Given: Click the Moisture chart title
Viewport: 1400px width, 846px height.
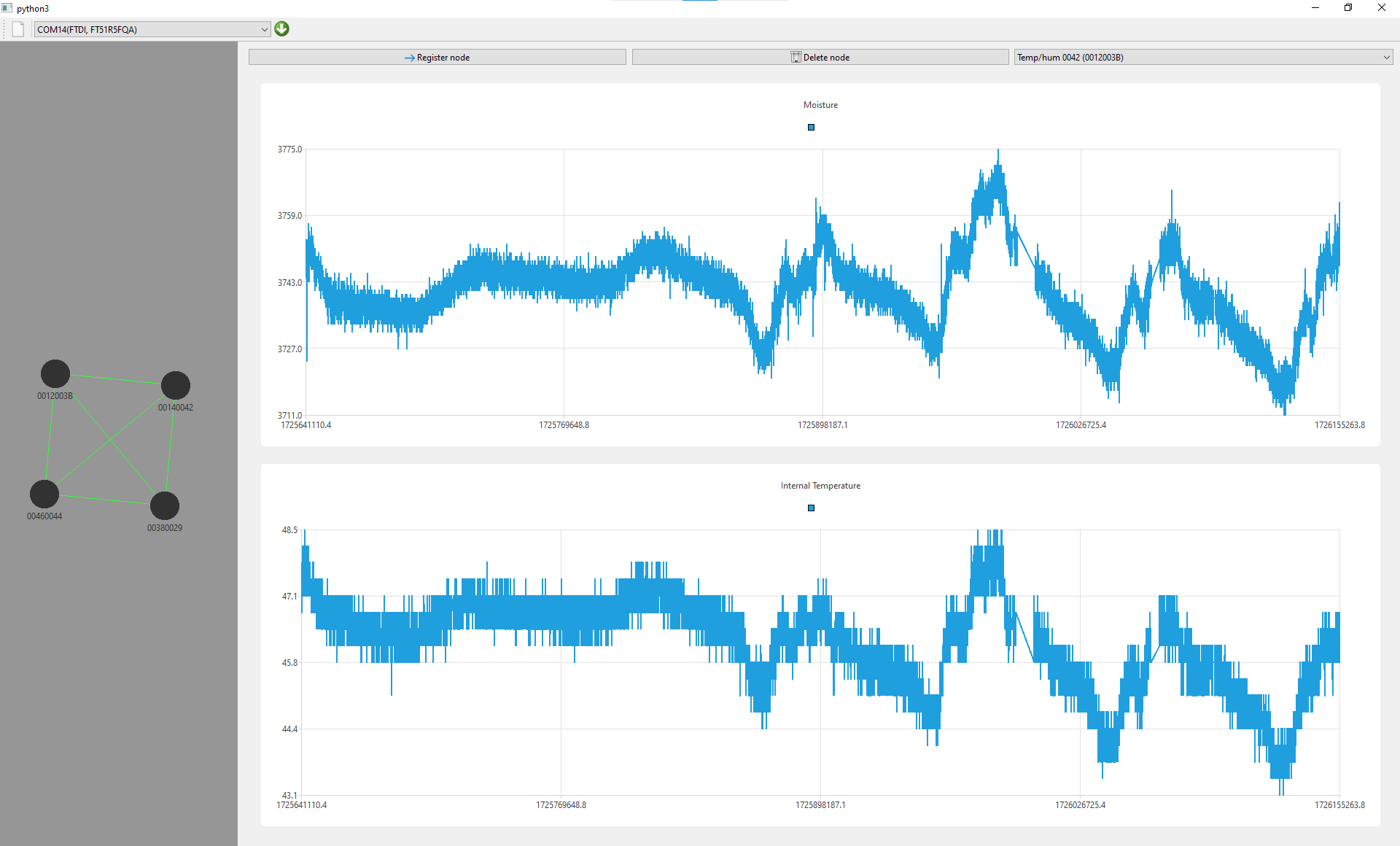Looking at the screenshot, I should pos(820,105).
